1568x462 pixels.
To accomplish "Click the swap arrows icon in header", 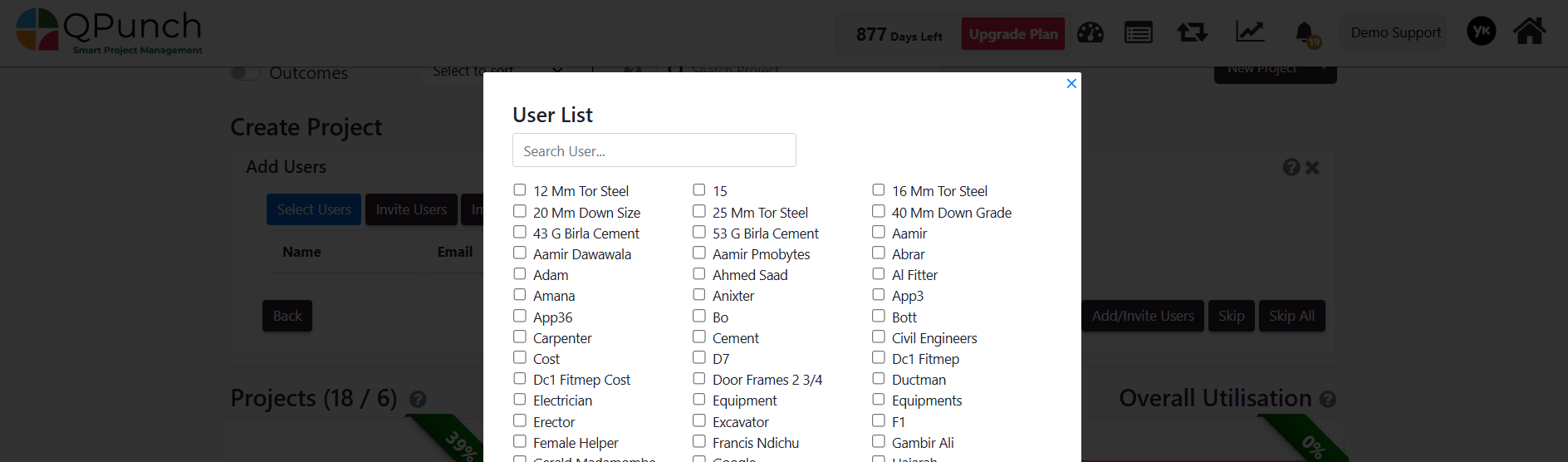I will (1192, 32).
